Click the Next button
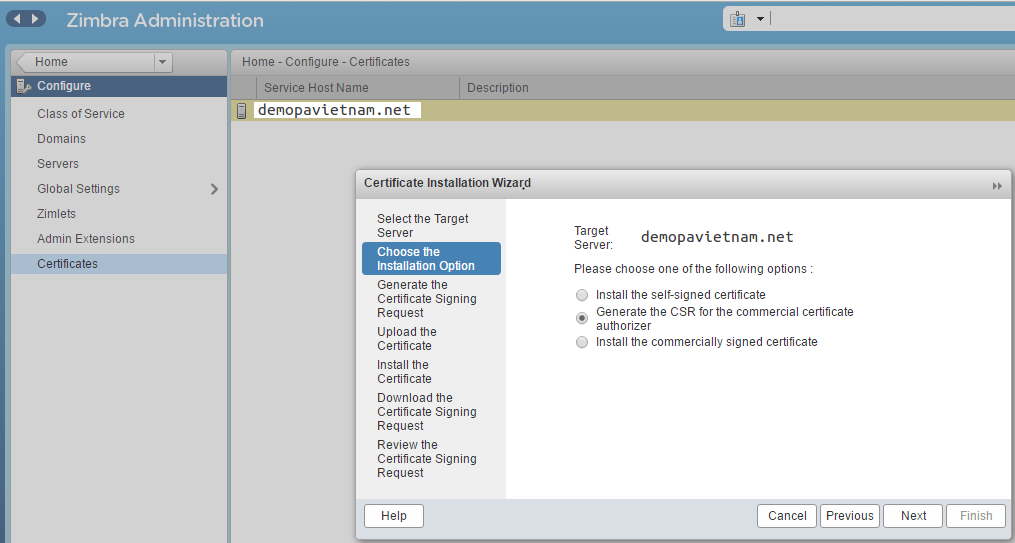The height and width of the screenshot is (543, 1015). 913,516
